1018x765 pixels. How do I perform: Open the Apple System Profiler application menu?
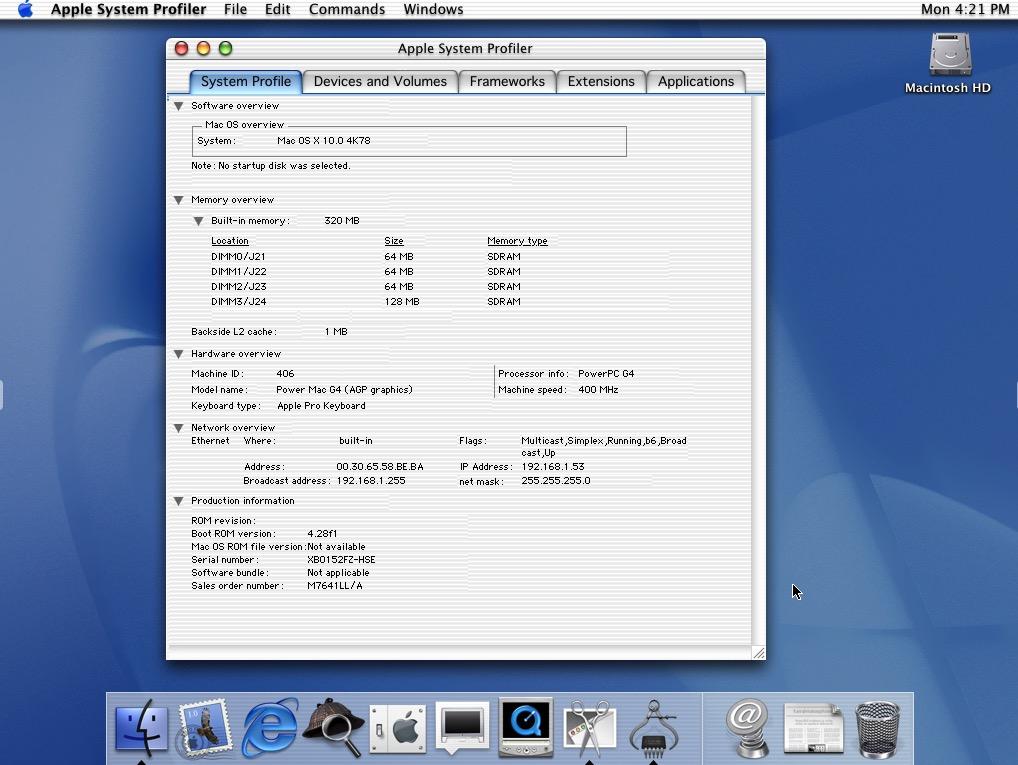[x=129, y=9]
